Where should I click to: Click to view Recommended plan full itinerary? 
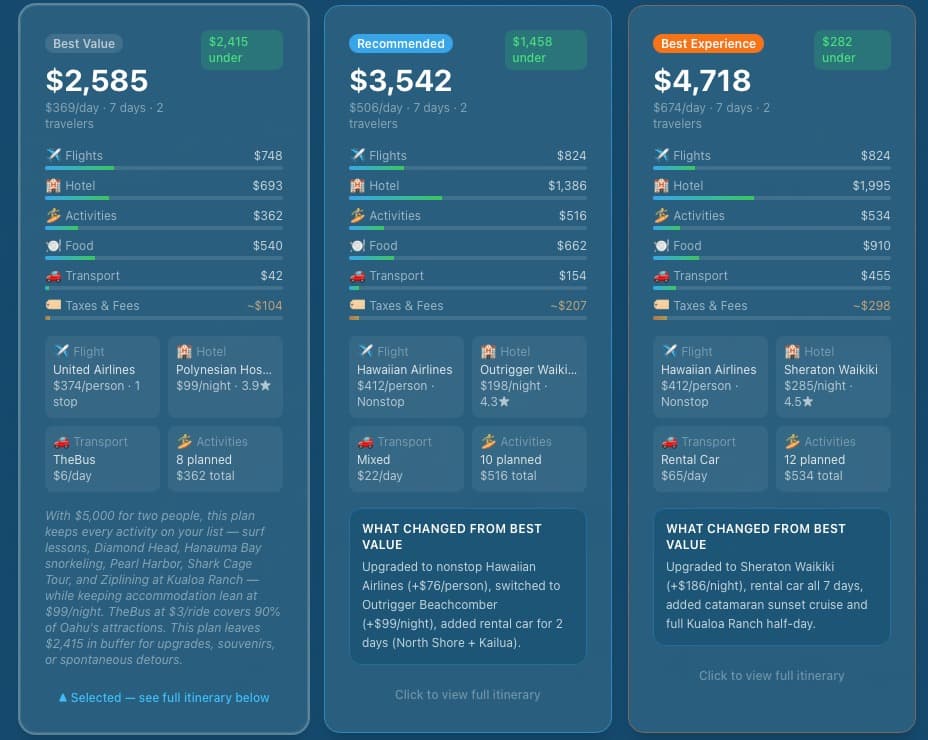coord(467,694)
